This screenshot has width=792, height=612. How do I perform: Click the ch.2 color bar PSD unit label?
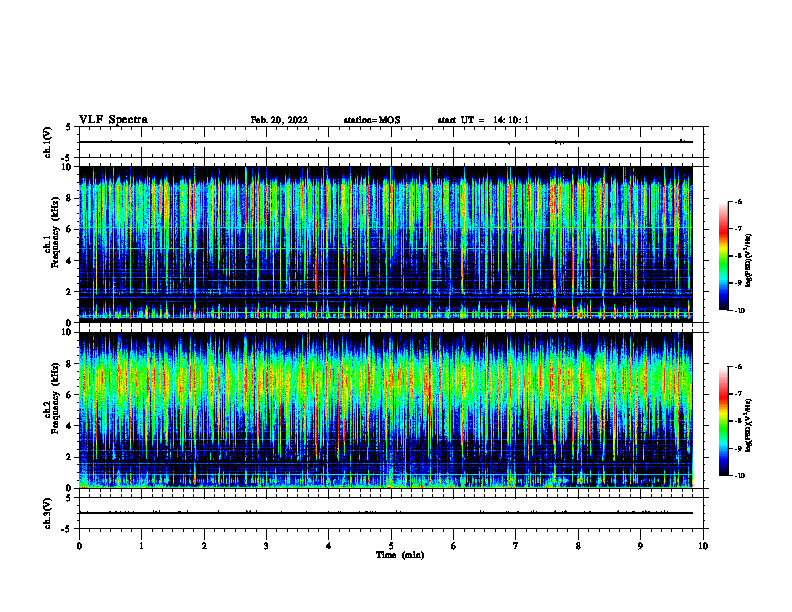point(749,425)
